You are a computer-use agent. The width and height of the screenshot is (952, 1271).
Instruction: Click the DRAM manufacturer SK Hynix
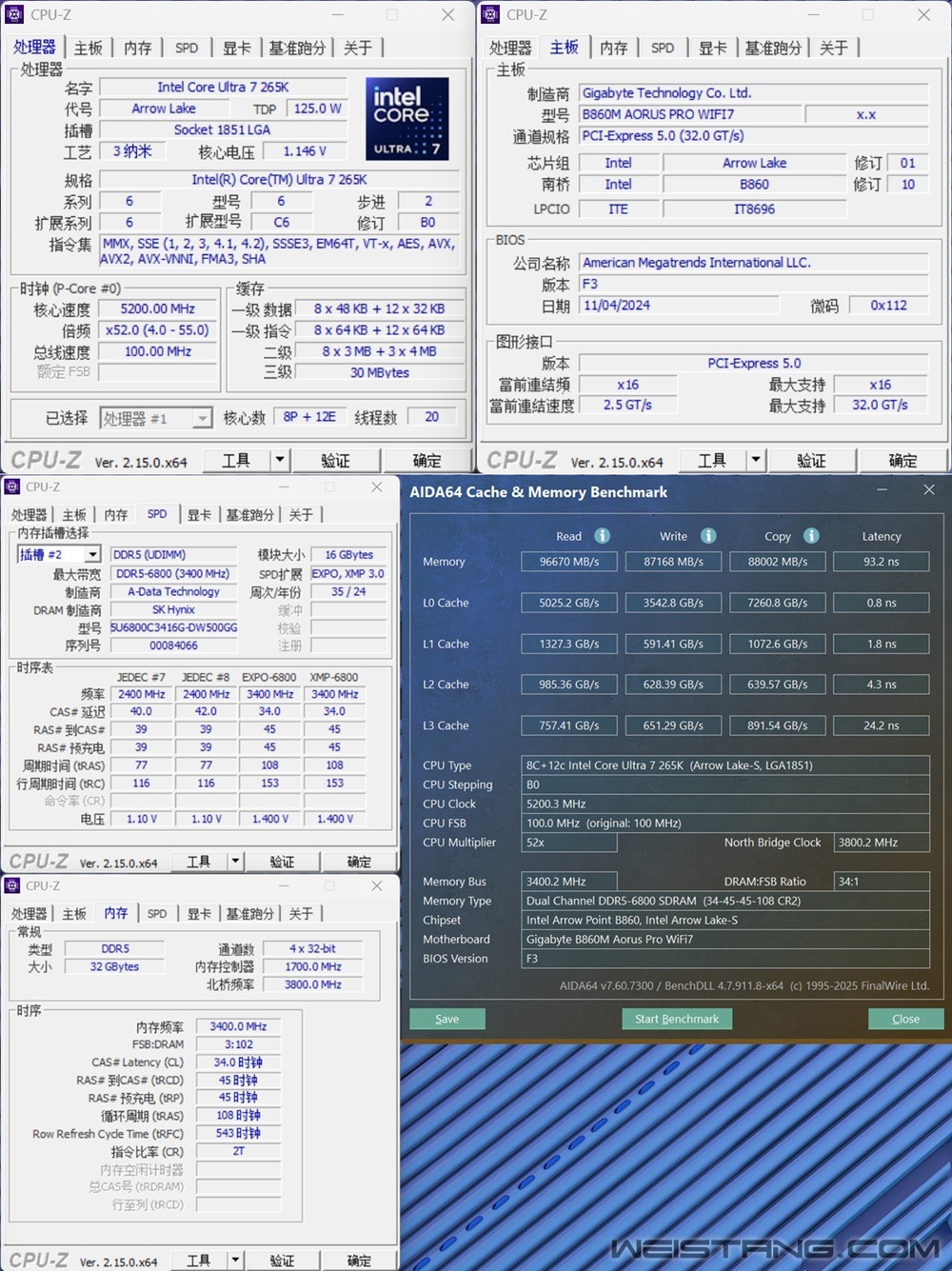[x=173, y=609]
